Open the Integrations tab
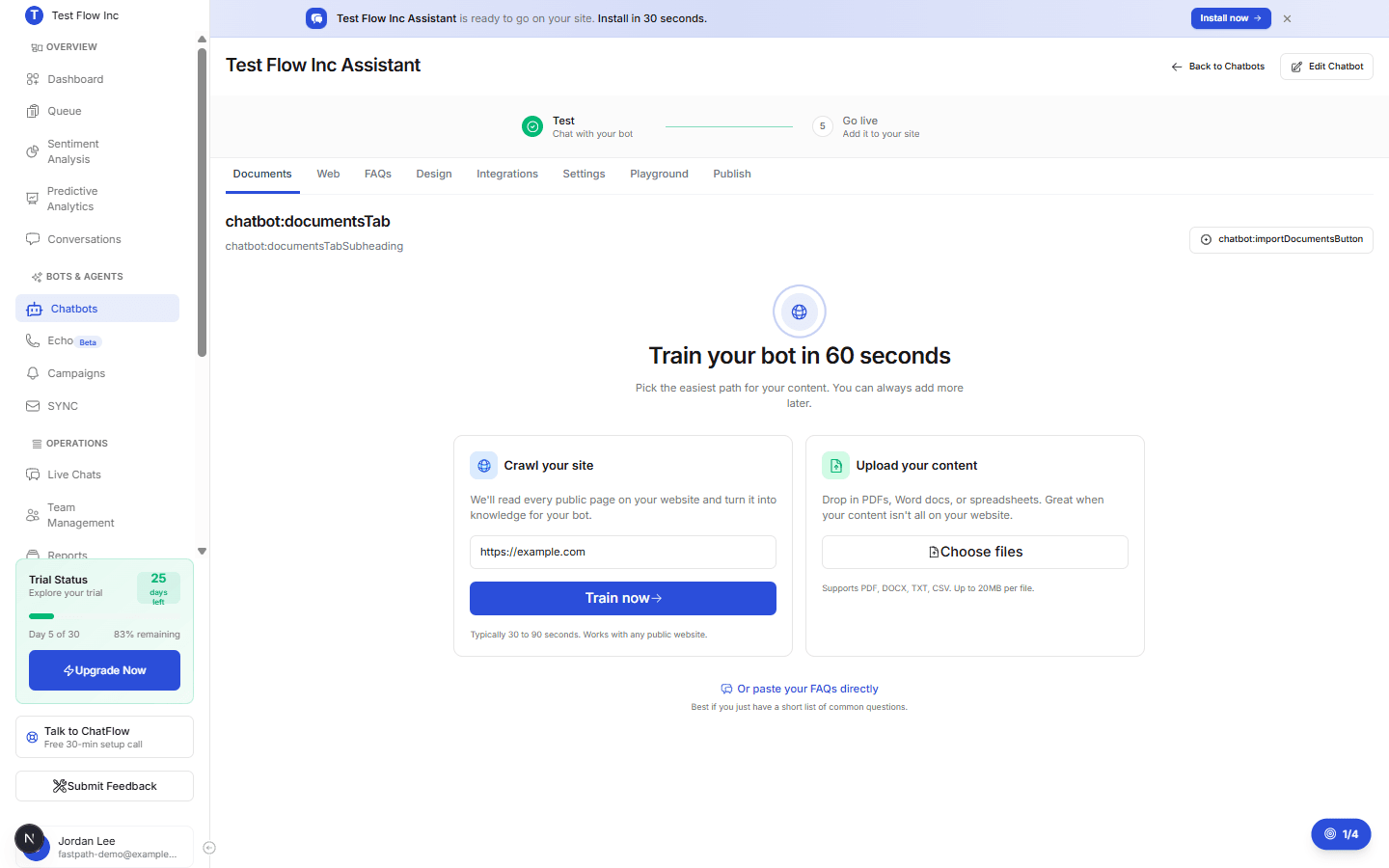This screenshot has height=868, width=1389. point(507,175)
